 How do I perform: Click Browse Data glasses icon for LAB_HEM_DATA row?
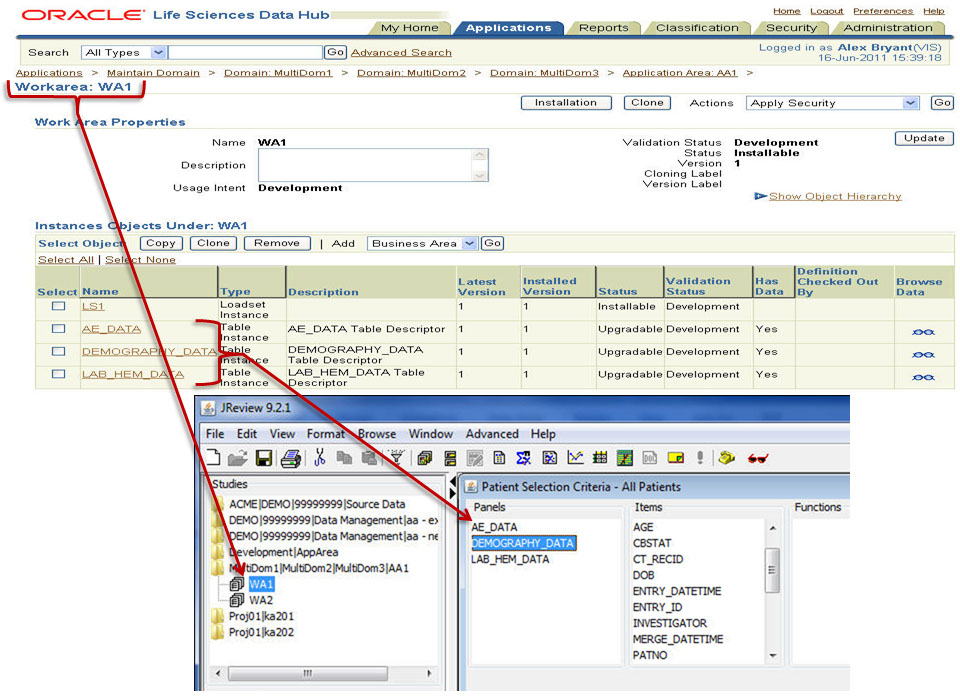[923, 377]
